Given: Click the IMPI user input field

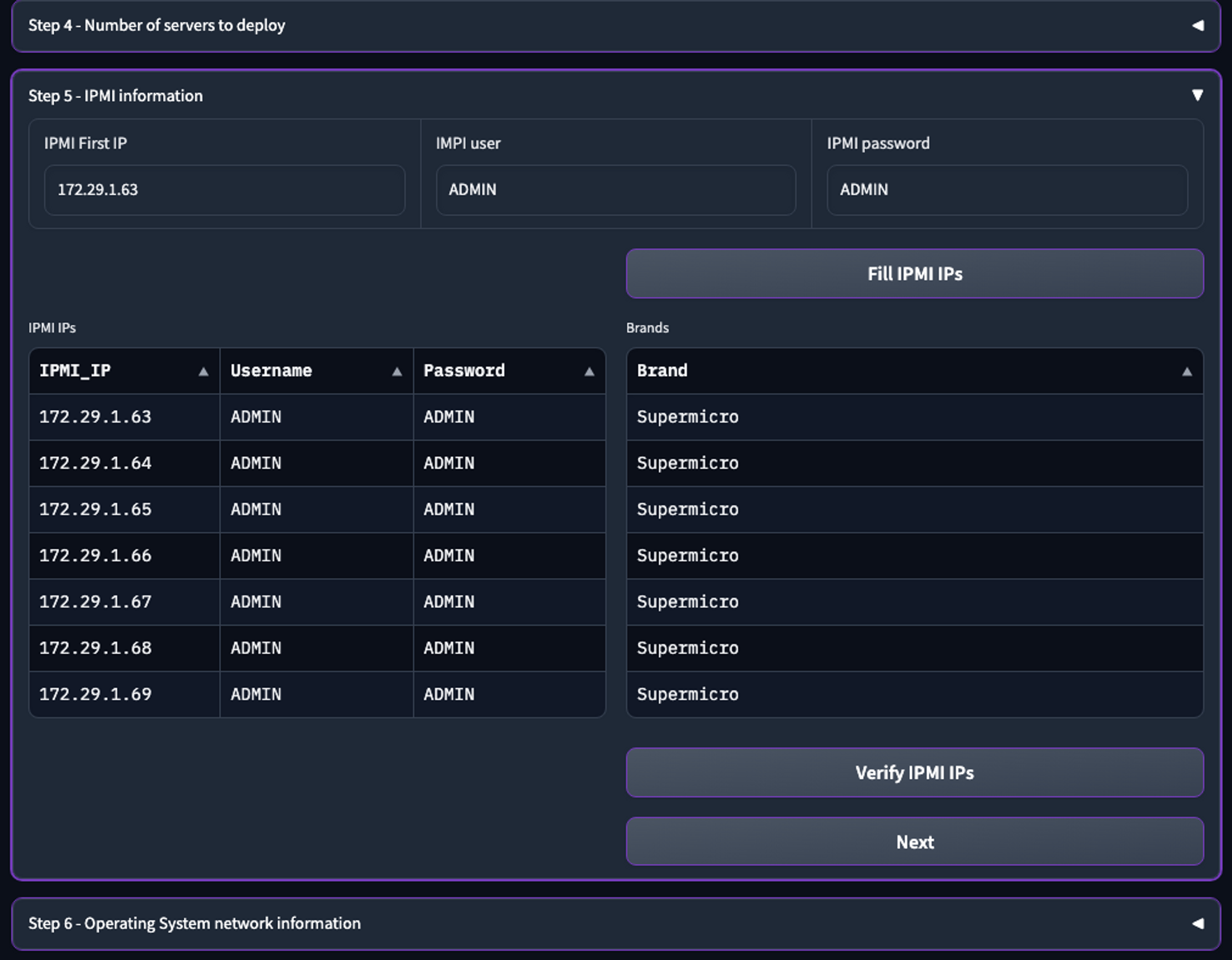Looking at the screenshot, I should point(615,190).
